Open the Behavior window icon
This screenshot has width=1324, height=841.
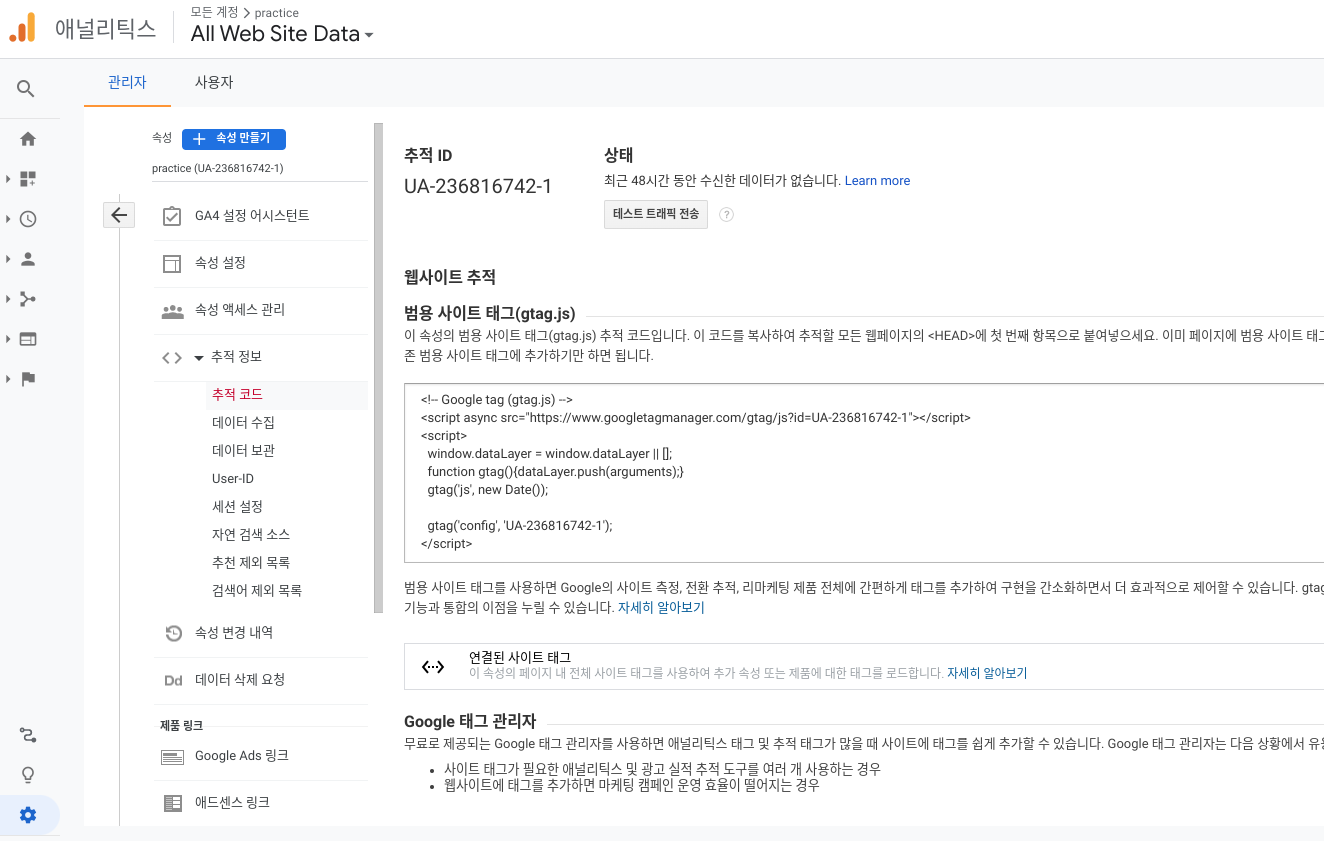click(x=28, y=339)
